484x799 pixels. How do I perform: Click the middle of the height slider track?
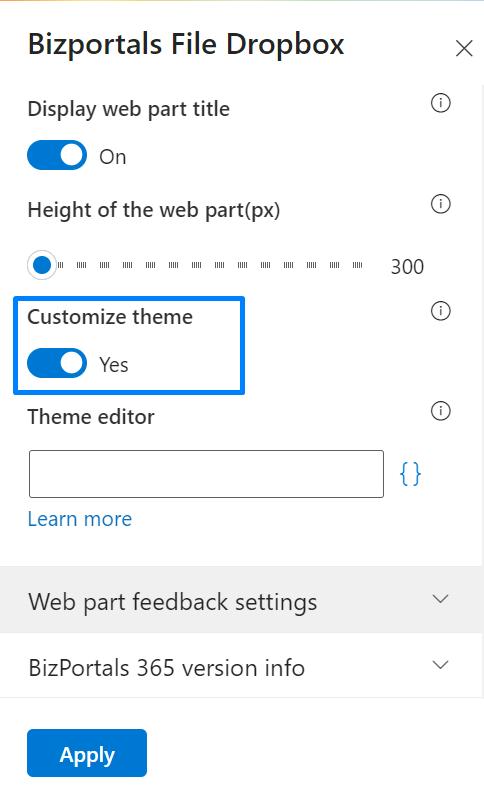click(x=208, y=265)
